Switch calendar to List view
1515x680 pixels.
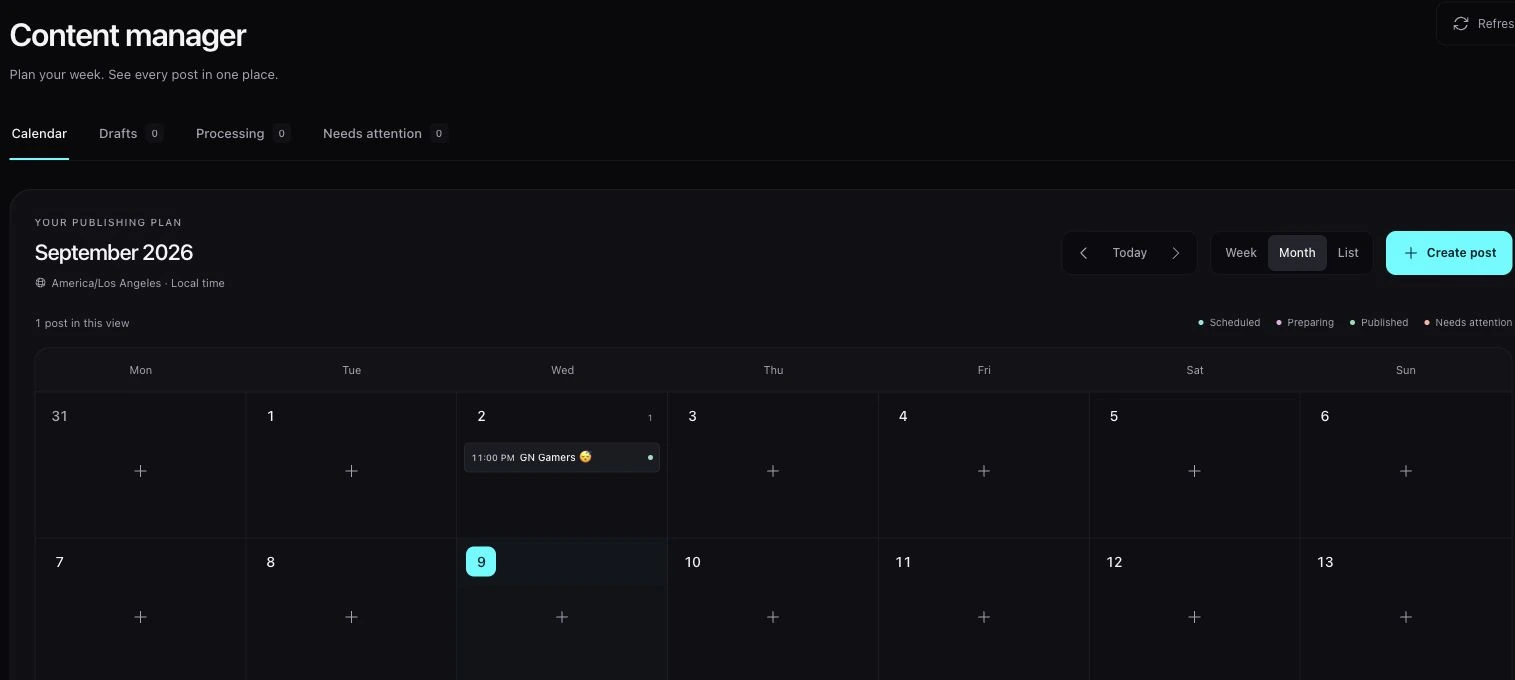click(1348, 253)
